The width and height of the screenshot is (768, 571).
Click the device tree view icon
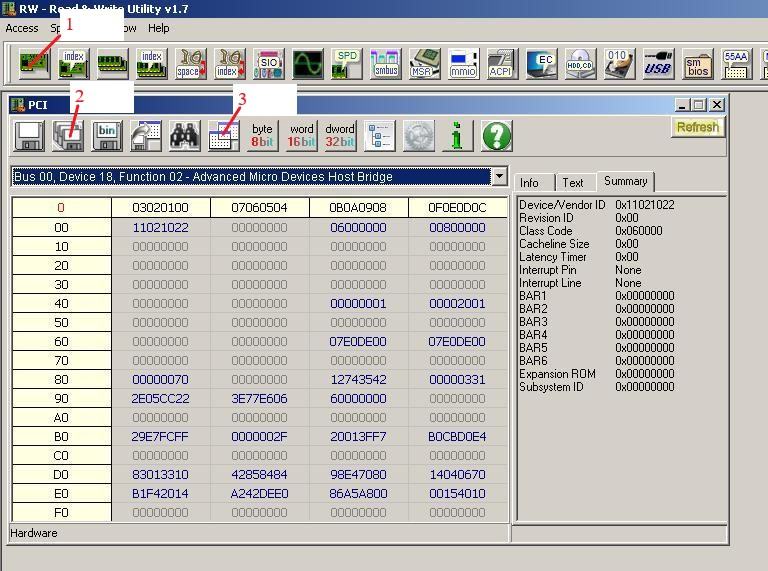point(380,136)
